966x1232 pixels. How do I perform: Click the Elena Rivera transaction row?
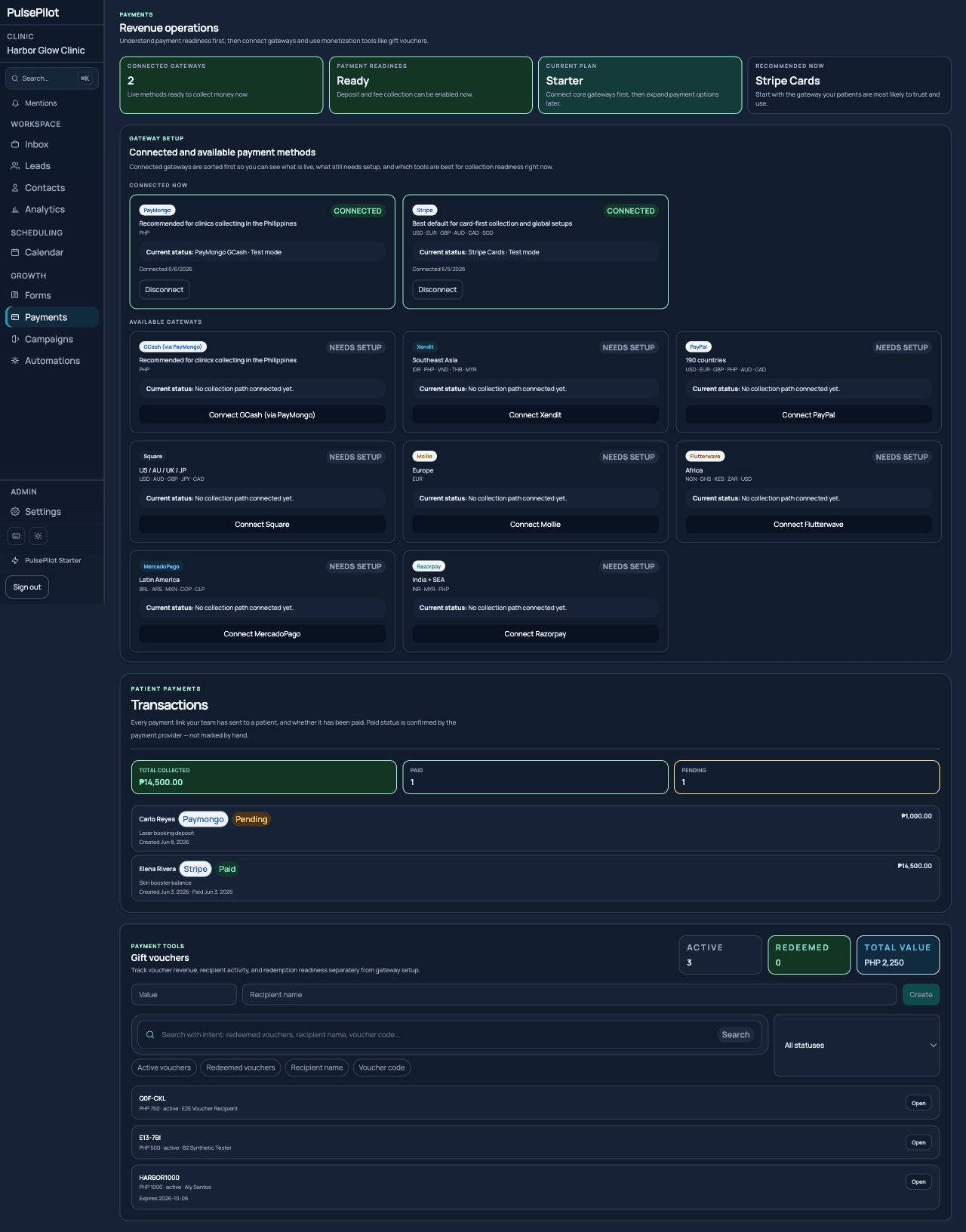tap(535, 879)
